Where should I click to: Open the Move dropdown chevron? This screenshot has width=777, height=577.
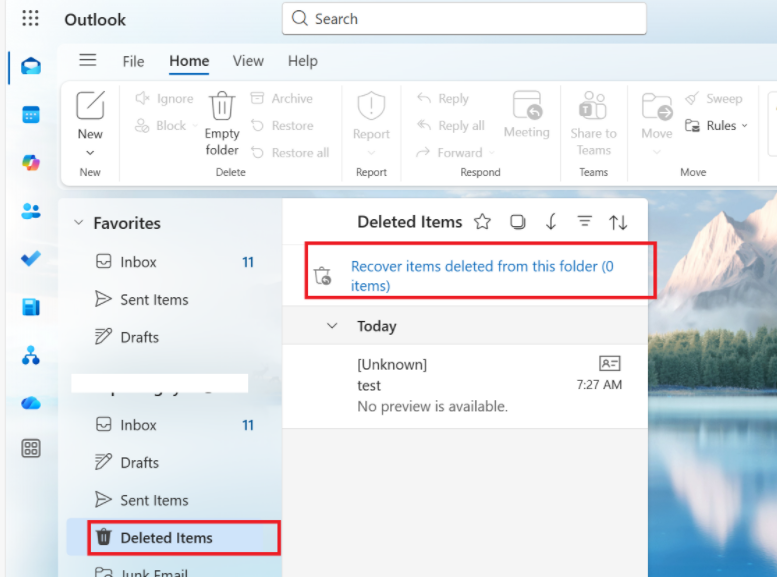(657, 153)
